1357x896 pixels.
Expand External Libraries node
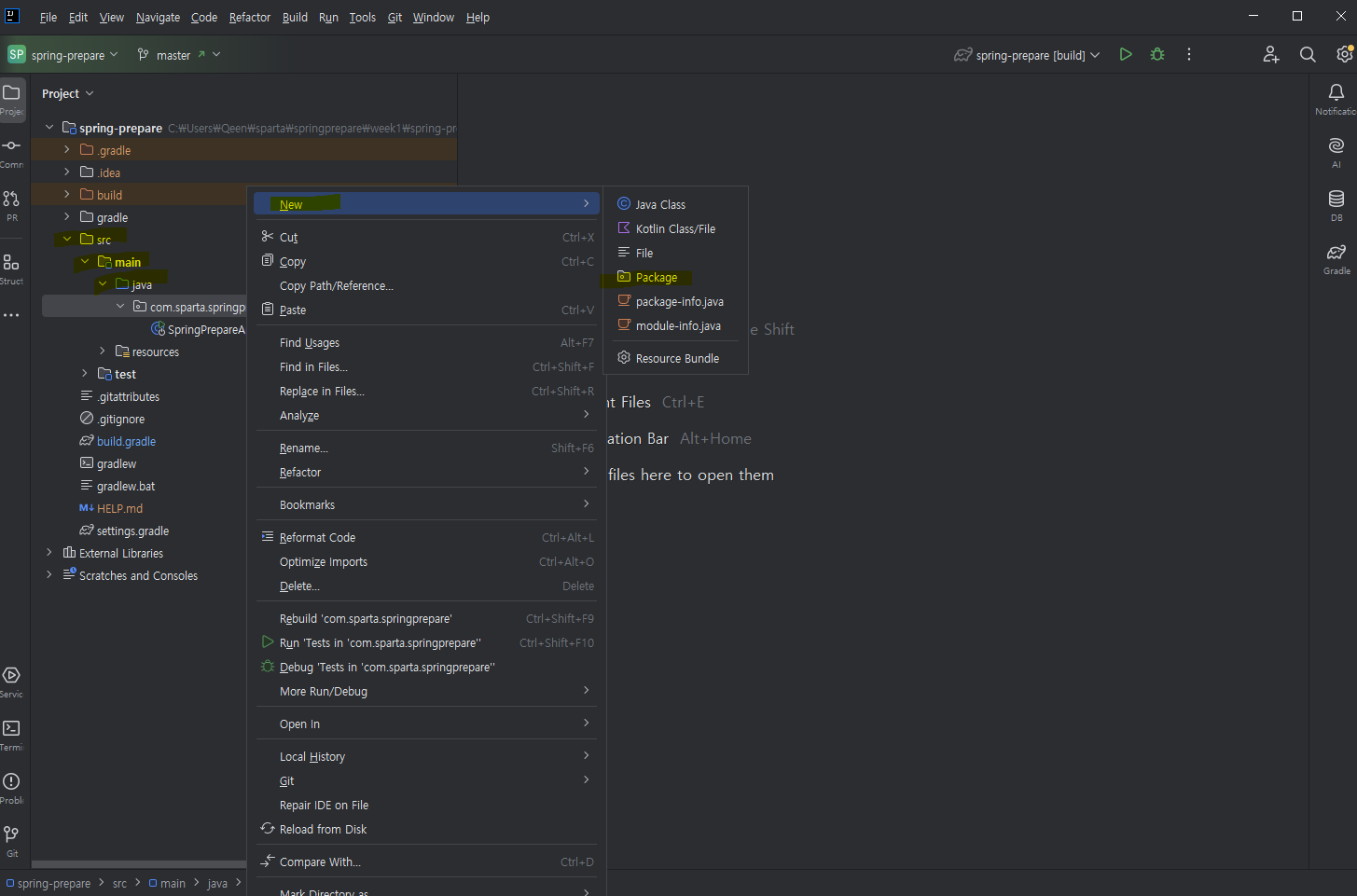point(48,552)
